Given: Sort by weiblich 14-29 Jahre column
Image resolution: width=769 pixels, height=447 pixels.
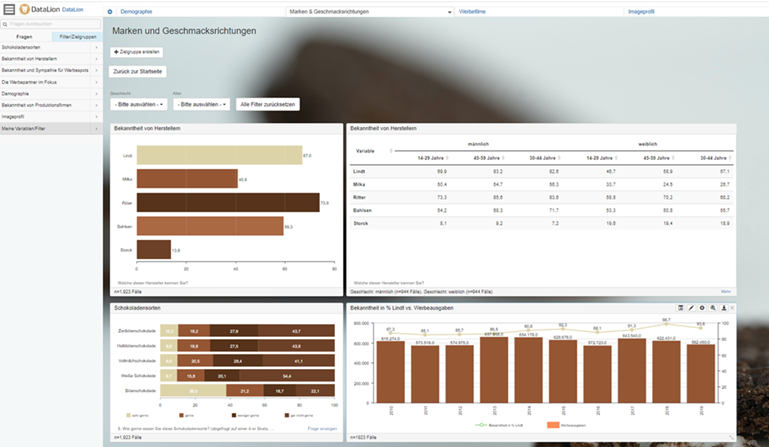Looking at the screenshot, I should [616, 158].
